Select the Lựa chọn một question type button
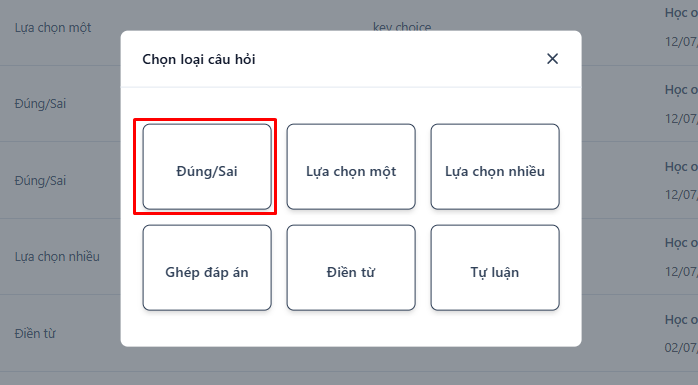 tap(351, 166)
